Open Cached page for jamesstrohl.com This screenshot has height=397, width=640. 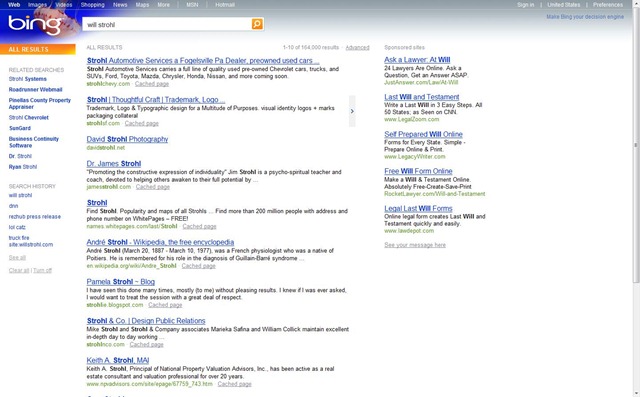tap(153, 187)
